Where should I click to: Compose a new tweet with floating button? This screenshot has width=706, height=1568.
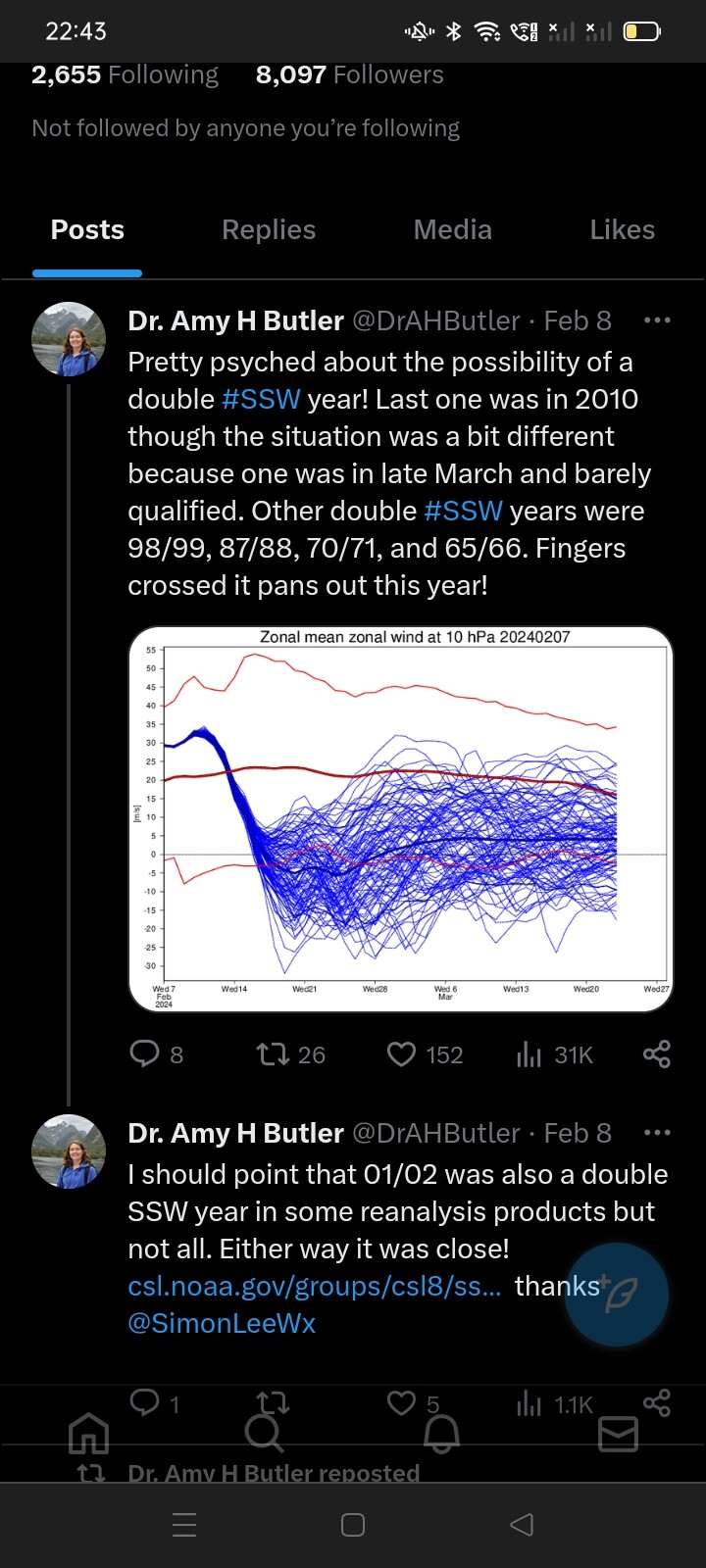[x=617, y=1294]
